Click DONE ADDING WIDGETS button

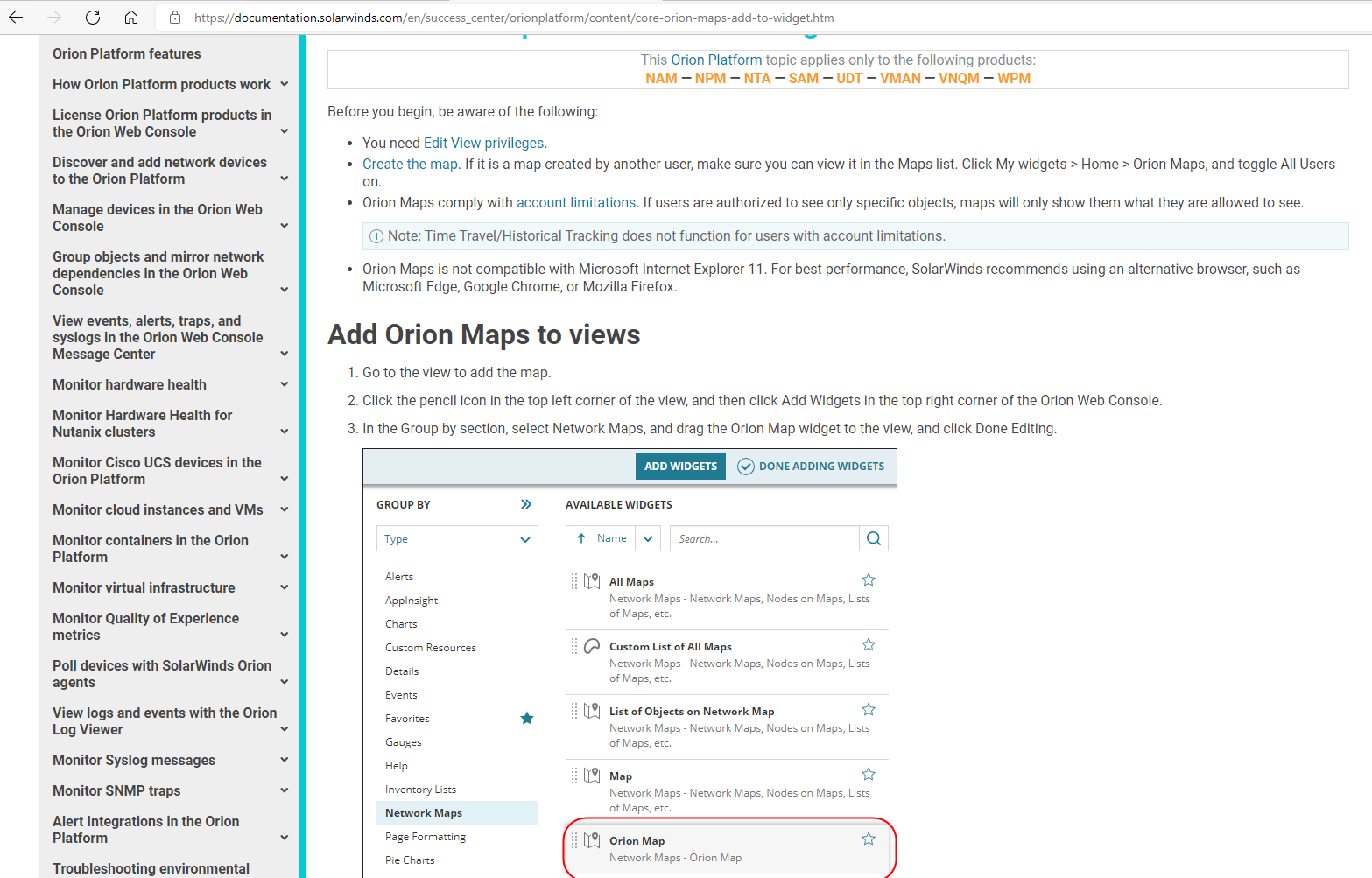point(811,467)
